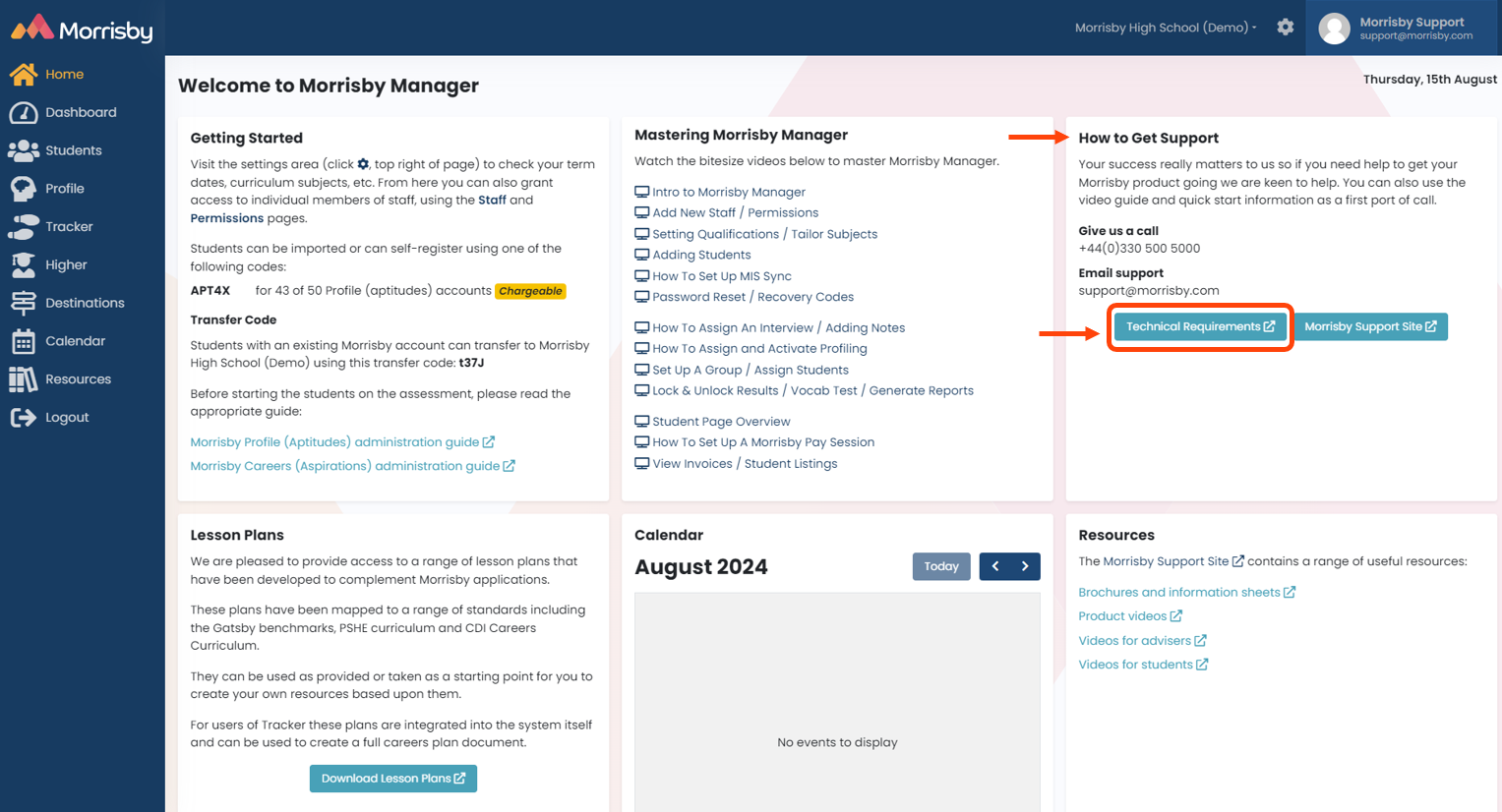This screenshot has width=1502, height=812.
Task: Open the Morrisby High School (Demo) dropdown
Action: (x=1166, y=28)
